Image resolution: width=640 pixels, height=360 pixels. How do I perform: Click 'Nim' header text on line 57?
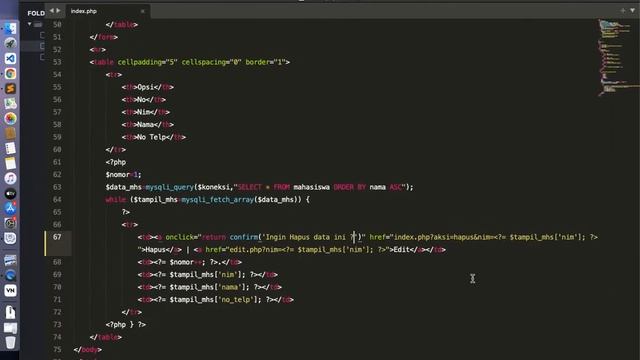pyautogui.click(x=143, y=112)
